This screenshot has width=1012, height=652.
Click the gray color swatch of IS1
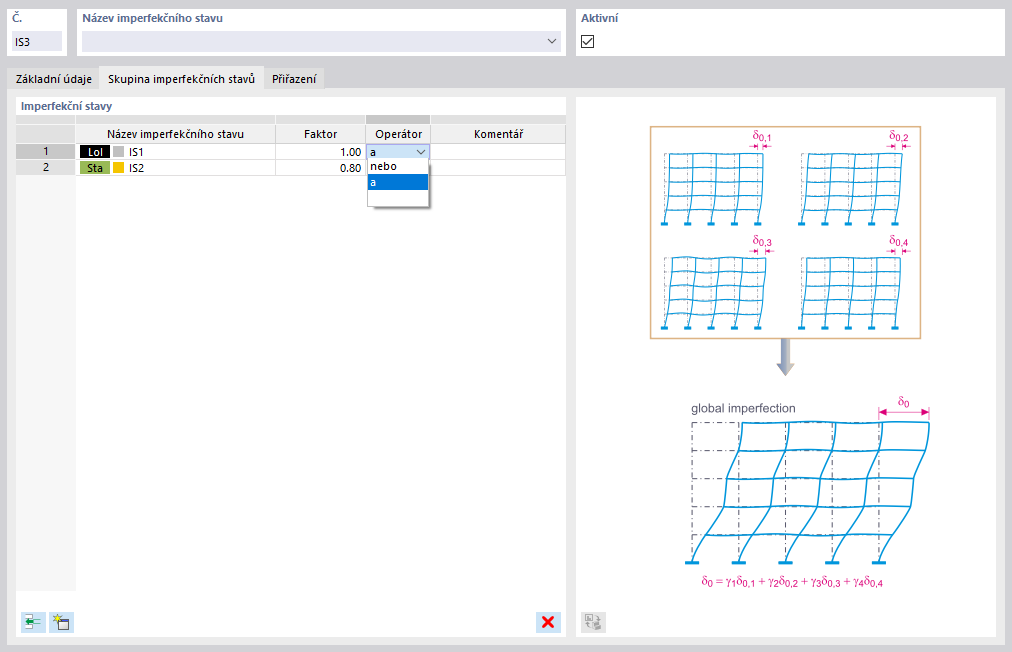[x=119, y=152]
